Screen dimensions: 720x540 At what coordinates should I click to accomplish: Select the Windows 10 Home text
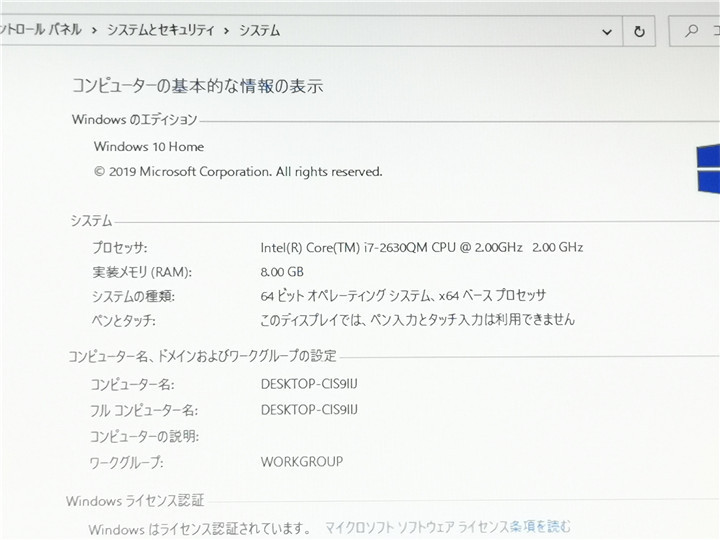tap(149, 147)
